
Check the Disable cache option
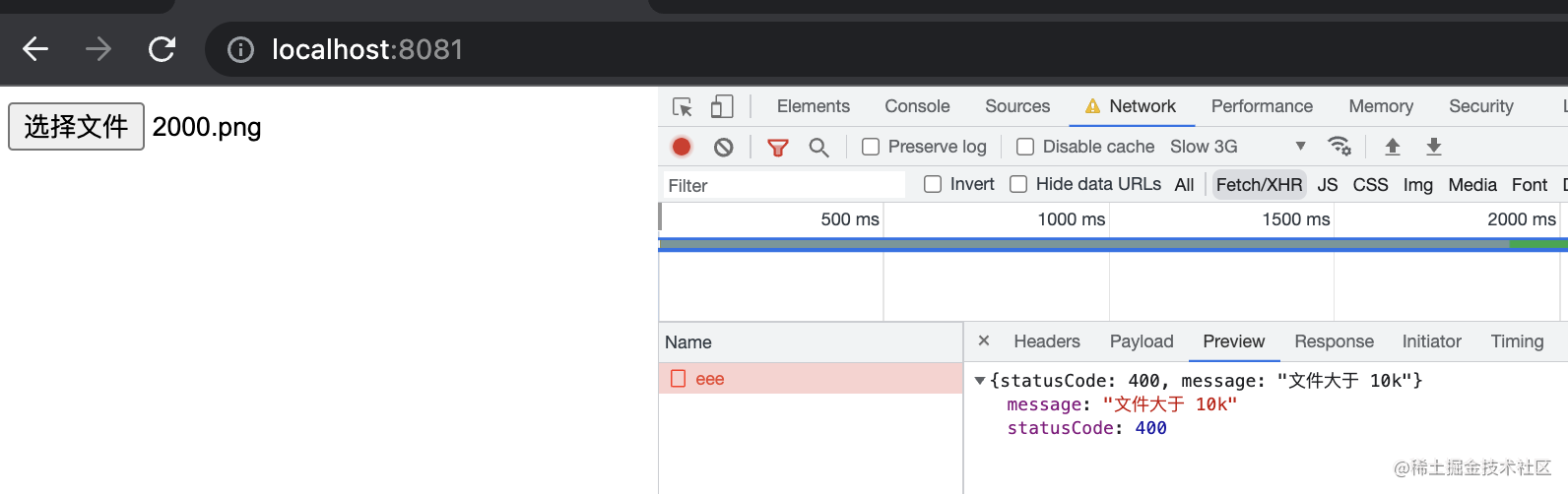pos(1025,147)
